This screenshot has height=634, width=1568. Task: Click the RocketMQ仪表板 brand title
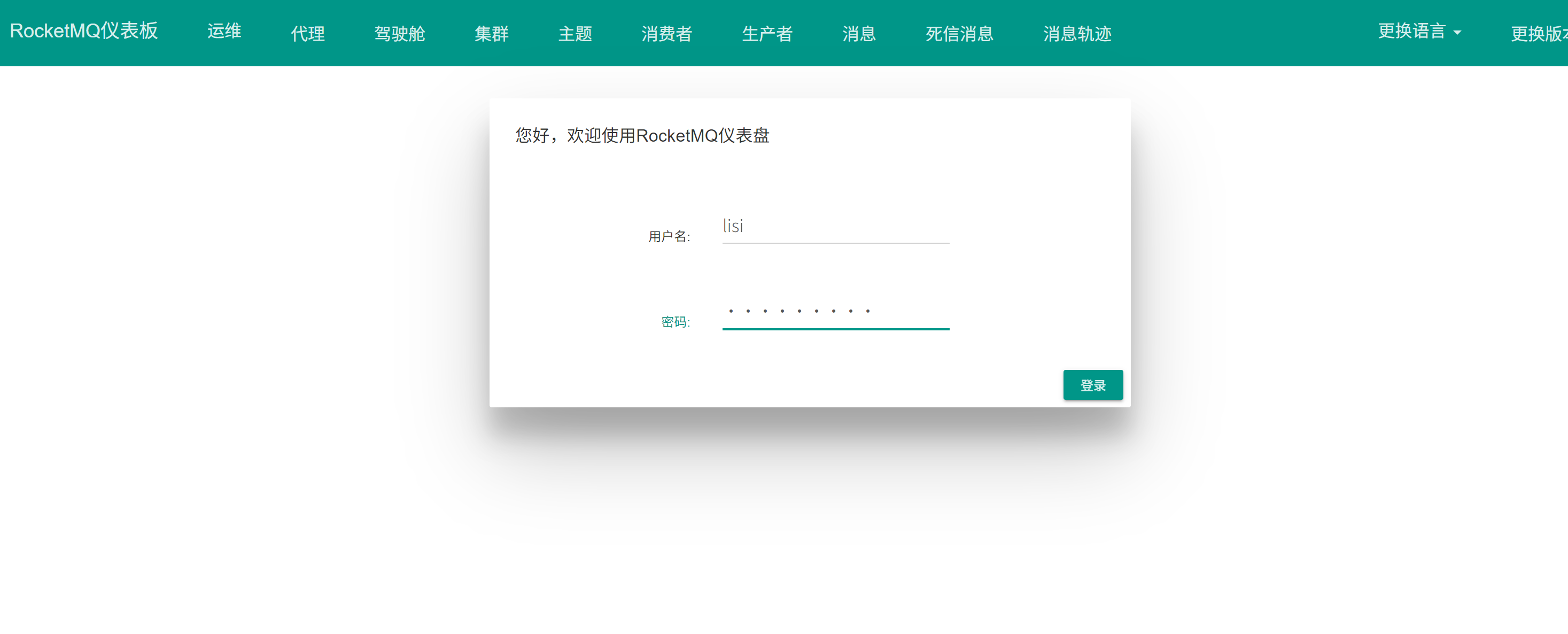(x=84, y=31)
